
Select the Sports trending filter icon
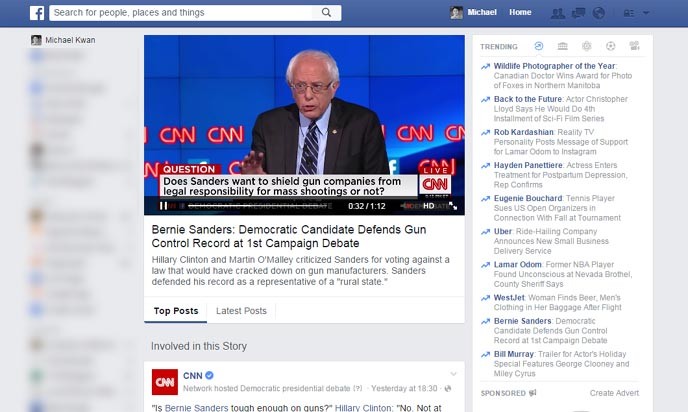[610, 46]
